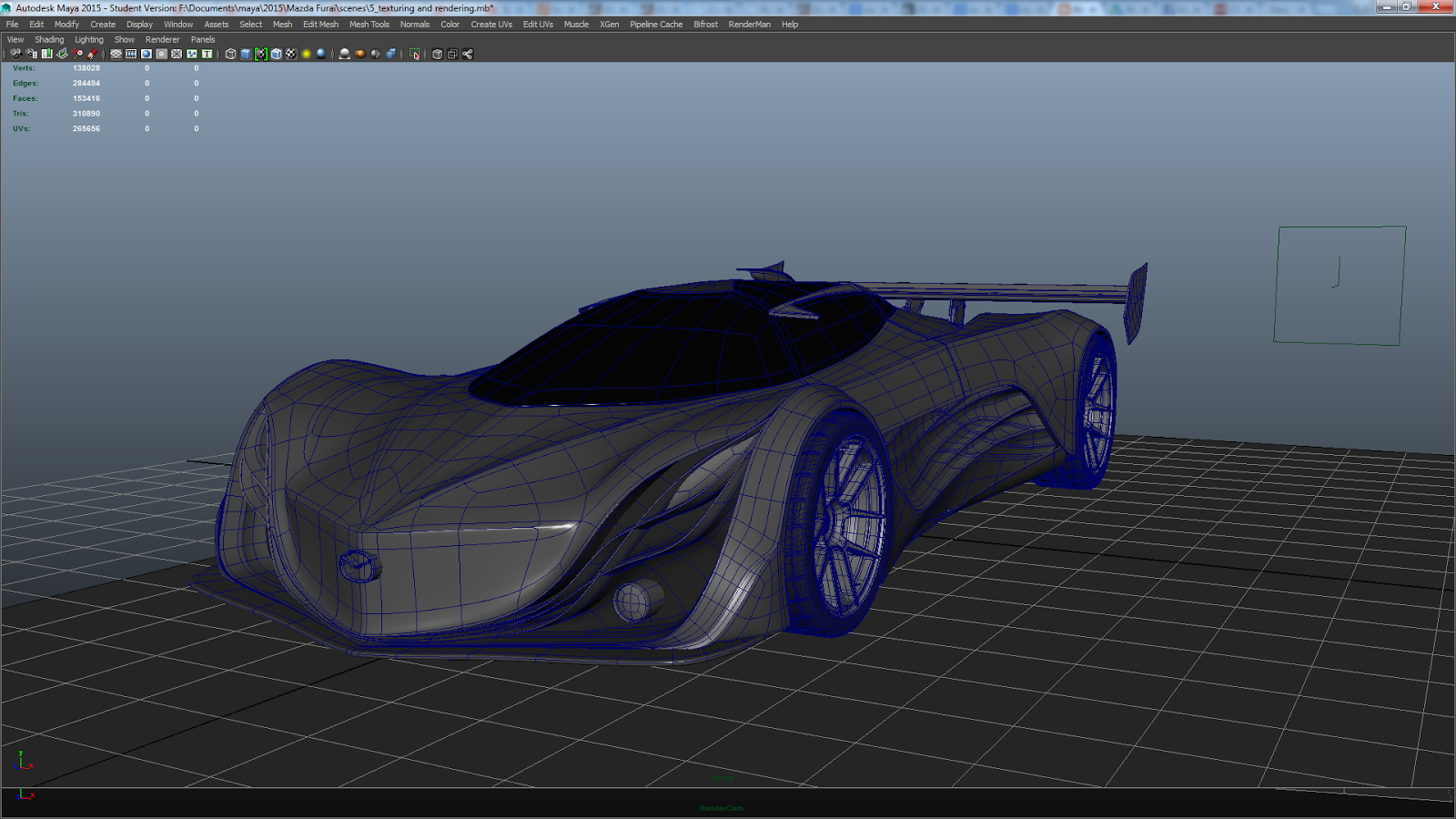
Task: Toggle the checkered Textured display button
Action: [291, 54]
